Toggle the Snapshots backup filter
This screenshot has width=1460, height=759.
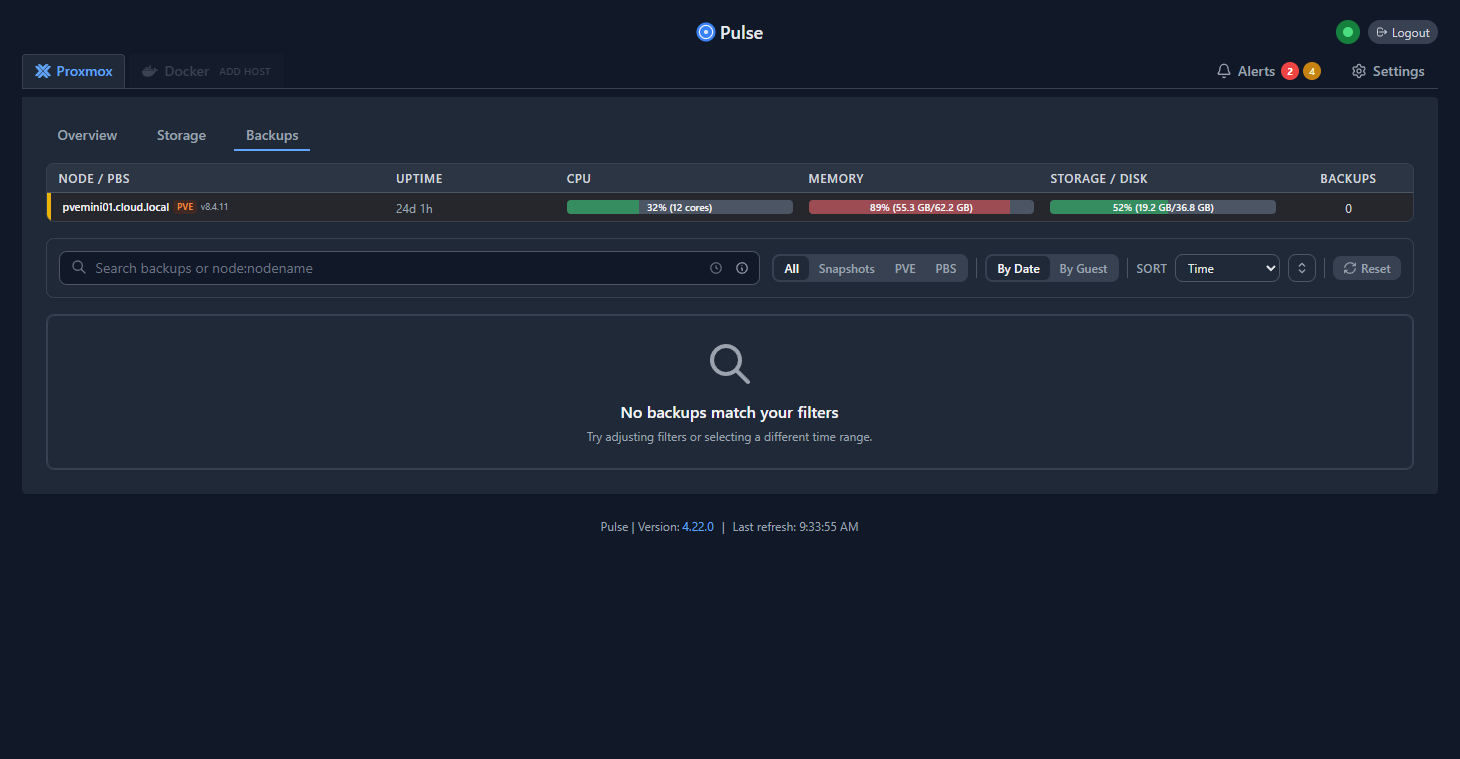point(846,268)
